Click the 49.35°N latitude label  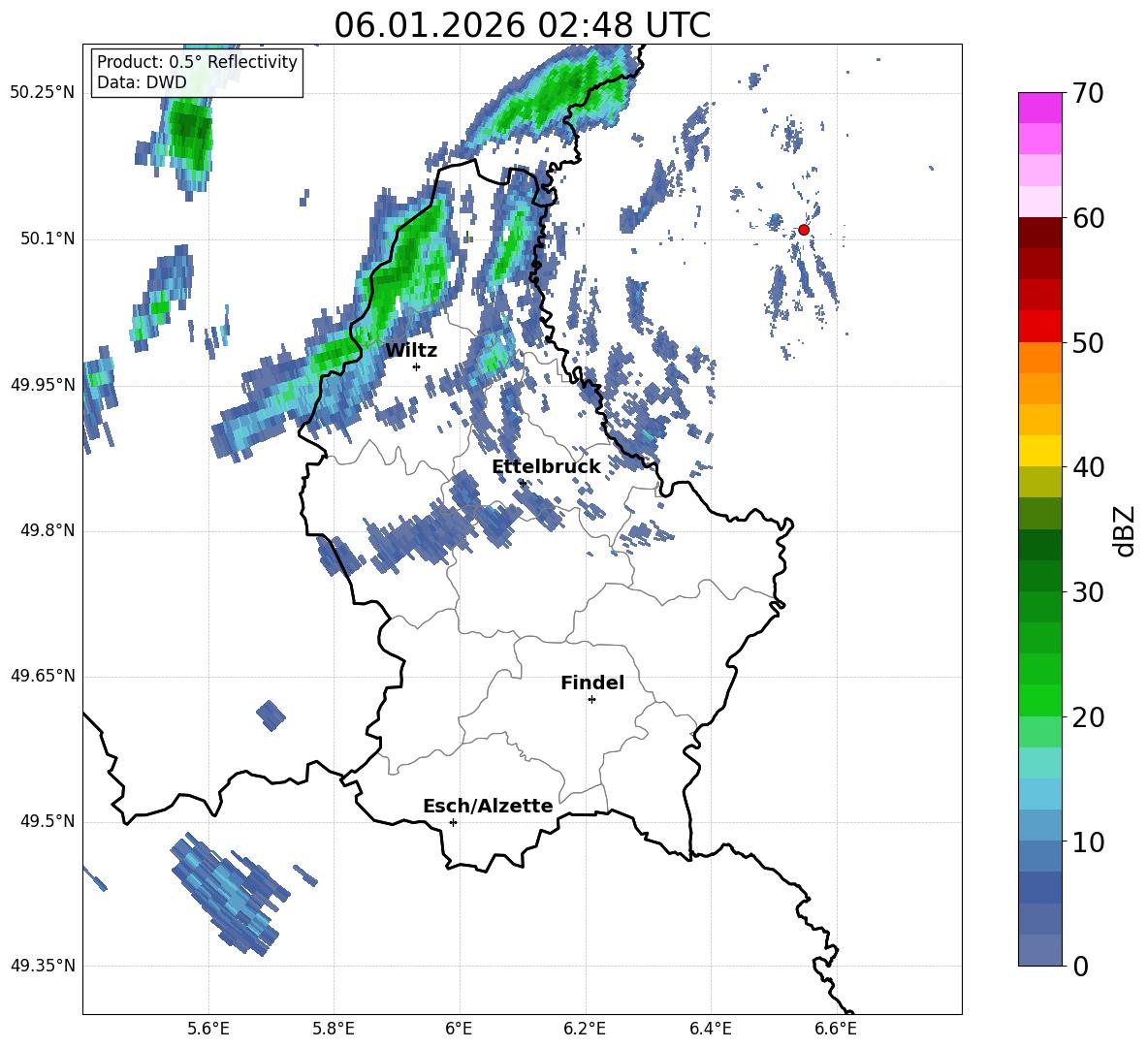pos(43,966)
